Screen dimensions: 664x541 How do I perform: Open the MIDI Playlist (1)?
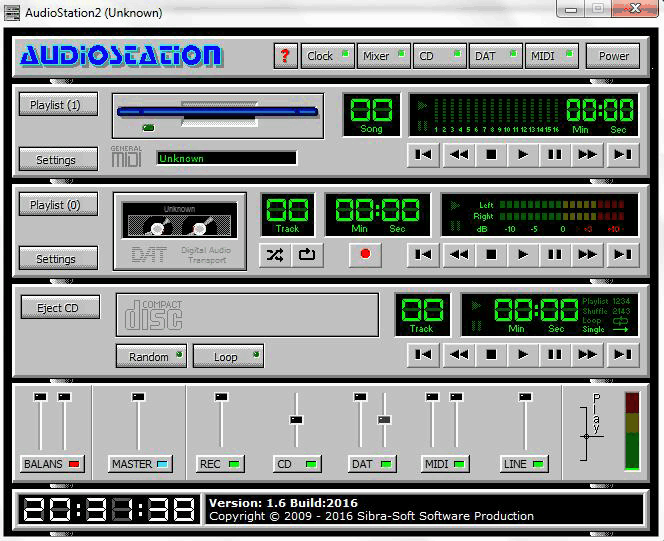coord(57,105)
